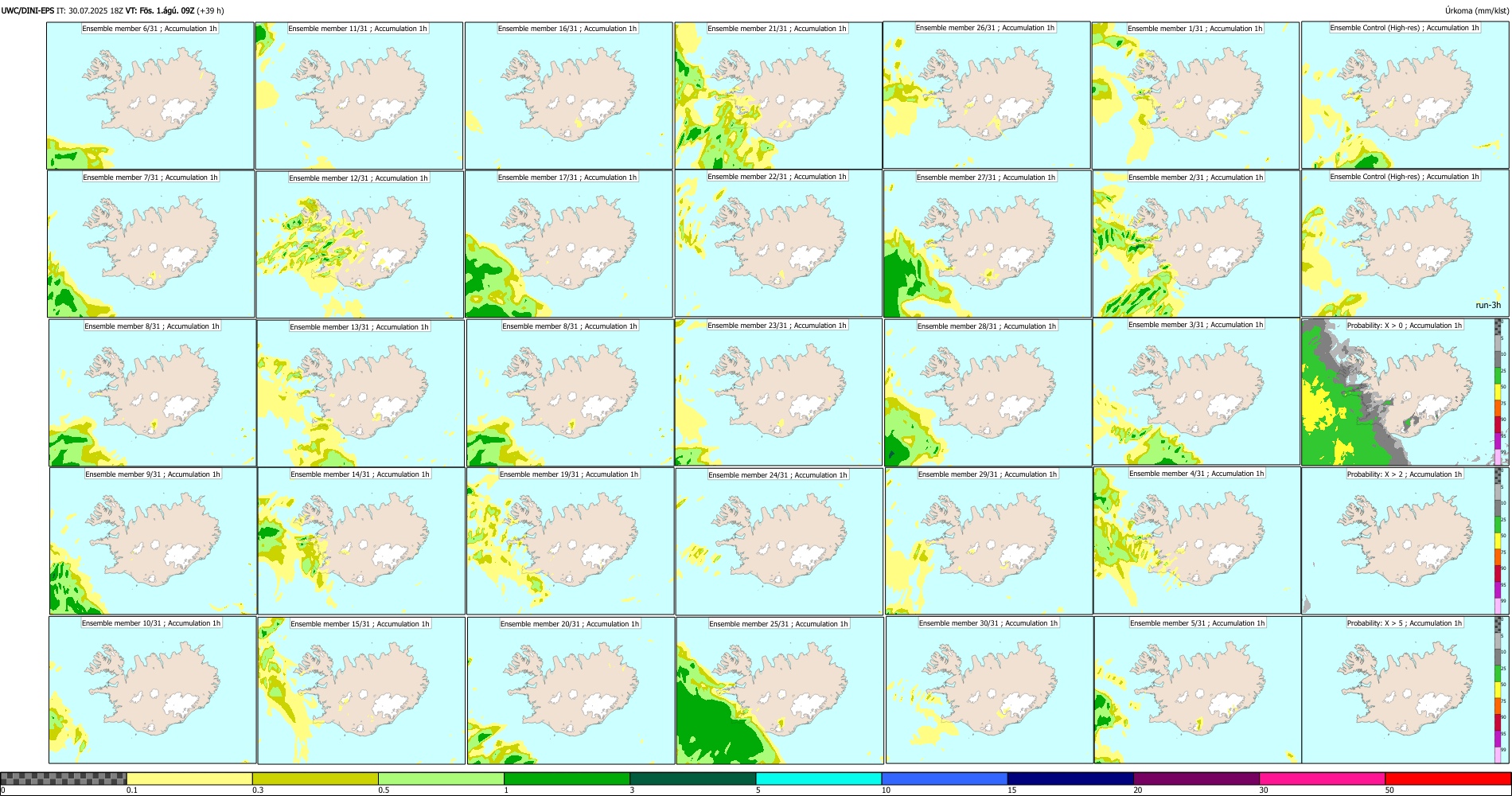Click the pale yellow 0.1–0.3 legend swatch
Viewport: 1512px width, 796px height.
(x=189, y=778)
